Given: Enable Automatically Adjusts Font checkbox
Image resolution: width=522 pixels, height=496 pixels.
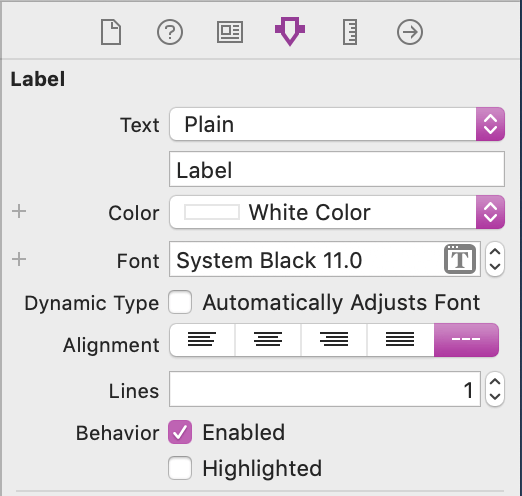Looking at the screenshot, I should pos(180,302).
